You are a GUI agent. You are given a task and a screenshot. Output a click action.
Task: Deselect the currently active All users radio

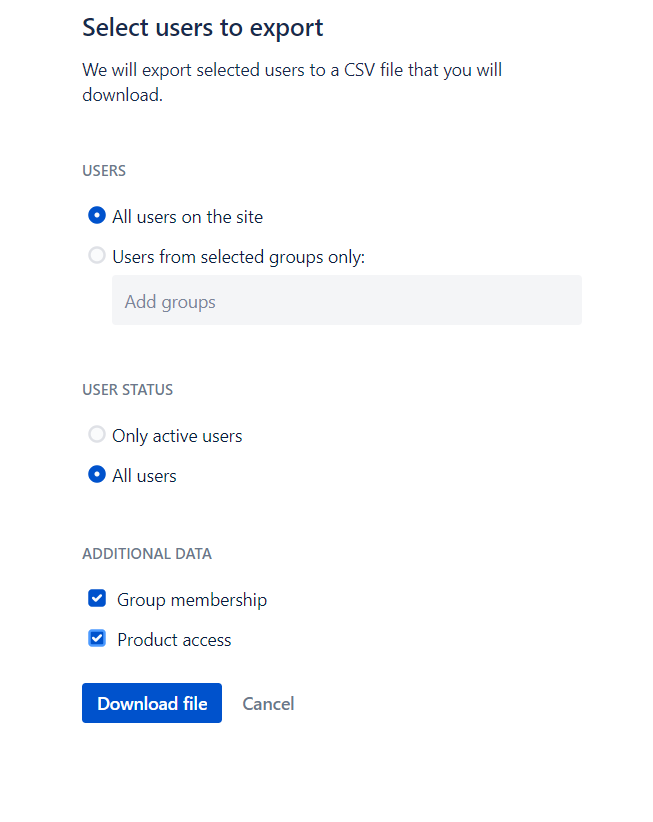(x=96, y=475)
